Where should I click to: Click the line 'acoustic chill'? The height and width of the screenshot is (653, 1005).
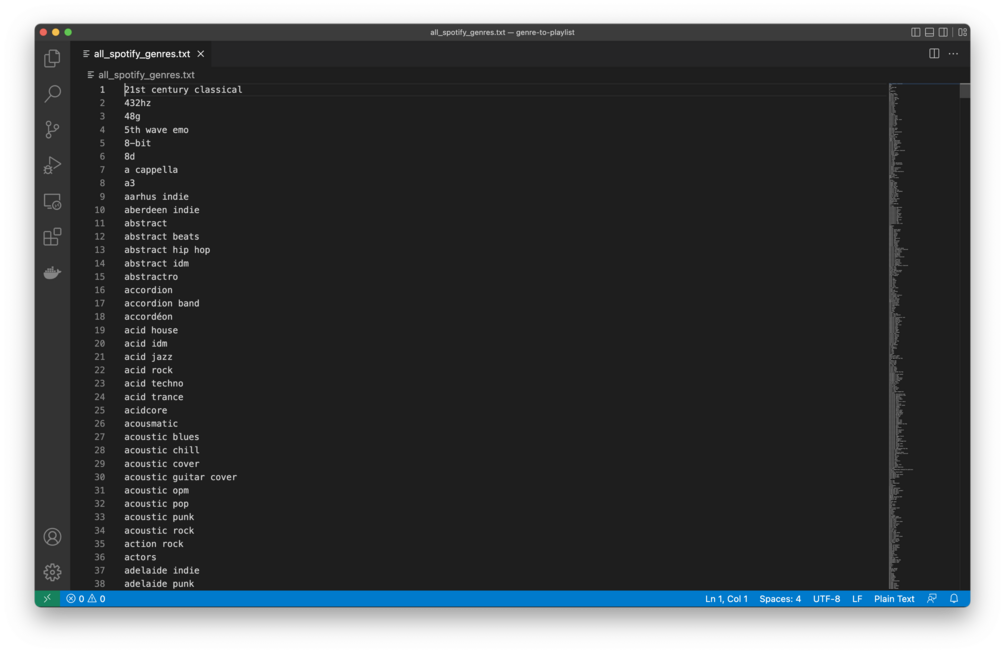[162, 450]
